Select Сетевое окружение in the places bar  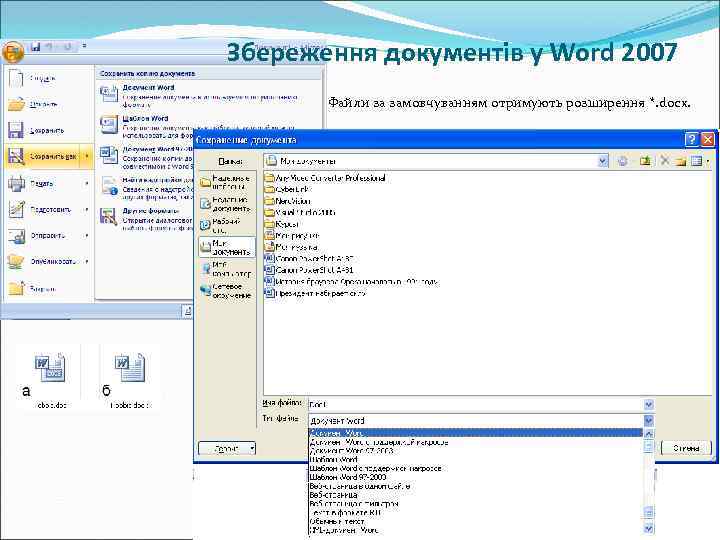click(227, 291)
